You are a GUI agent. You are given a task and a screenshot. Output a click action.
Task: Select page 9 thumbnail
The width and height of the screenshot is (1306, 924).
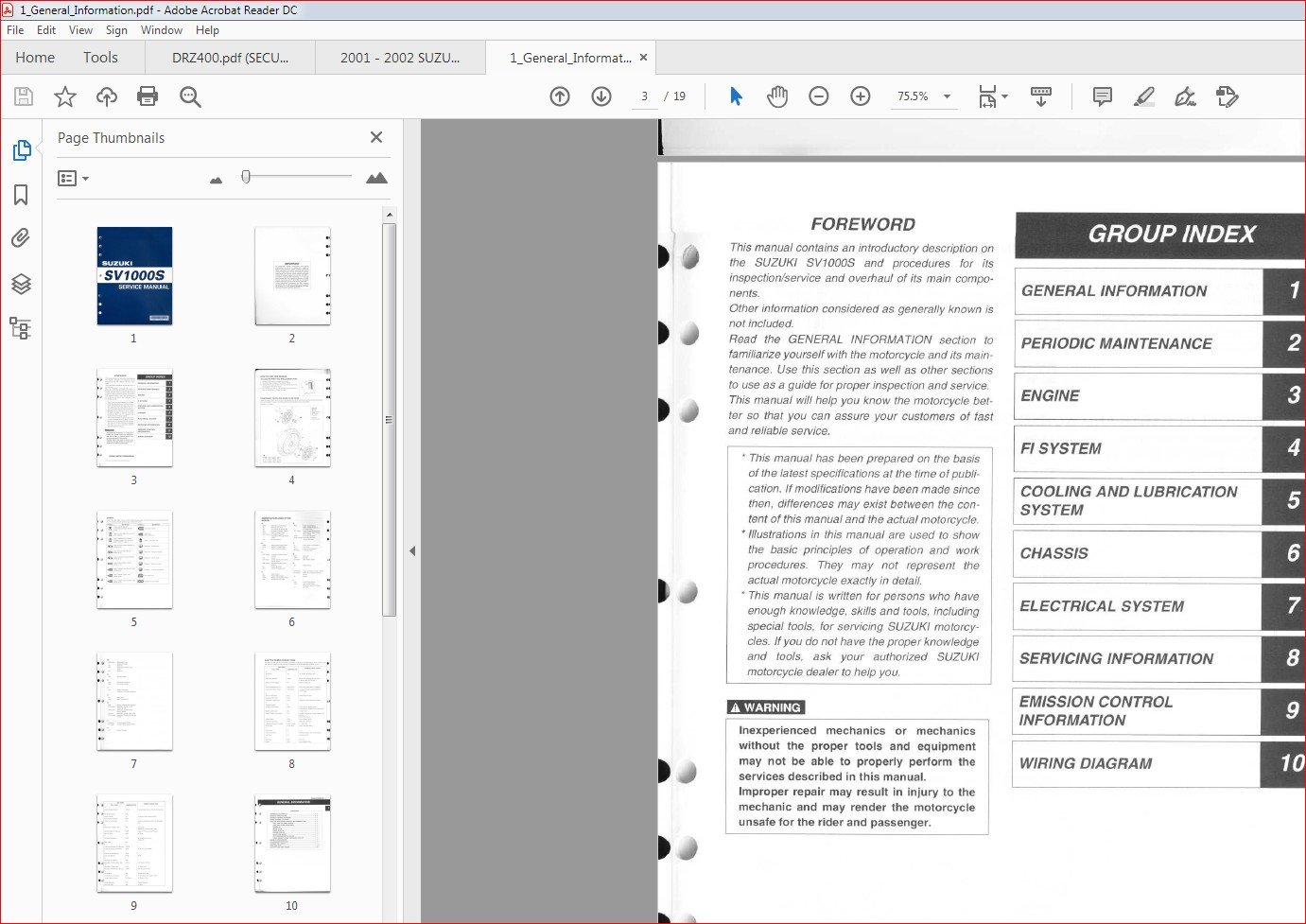[134, 844]
